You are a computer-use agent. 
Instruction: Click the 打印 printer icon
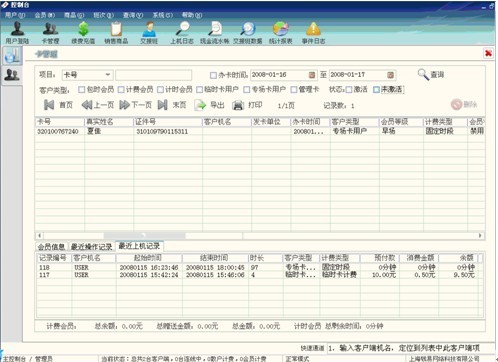point(238,105)
